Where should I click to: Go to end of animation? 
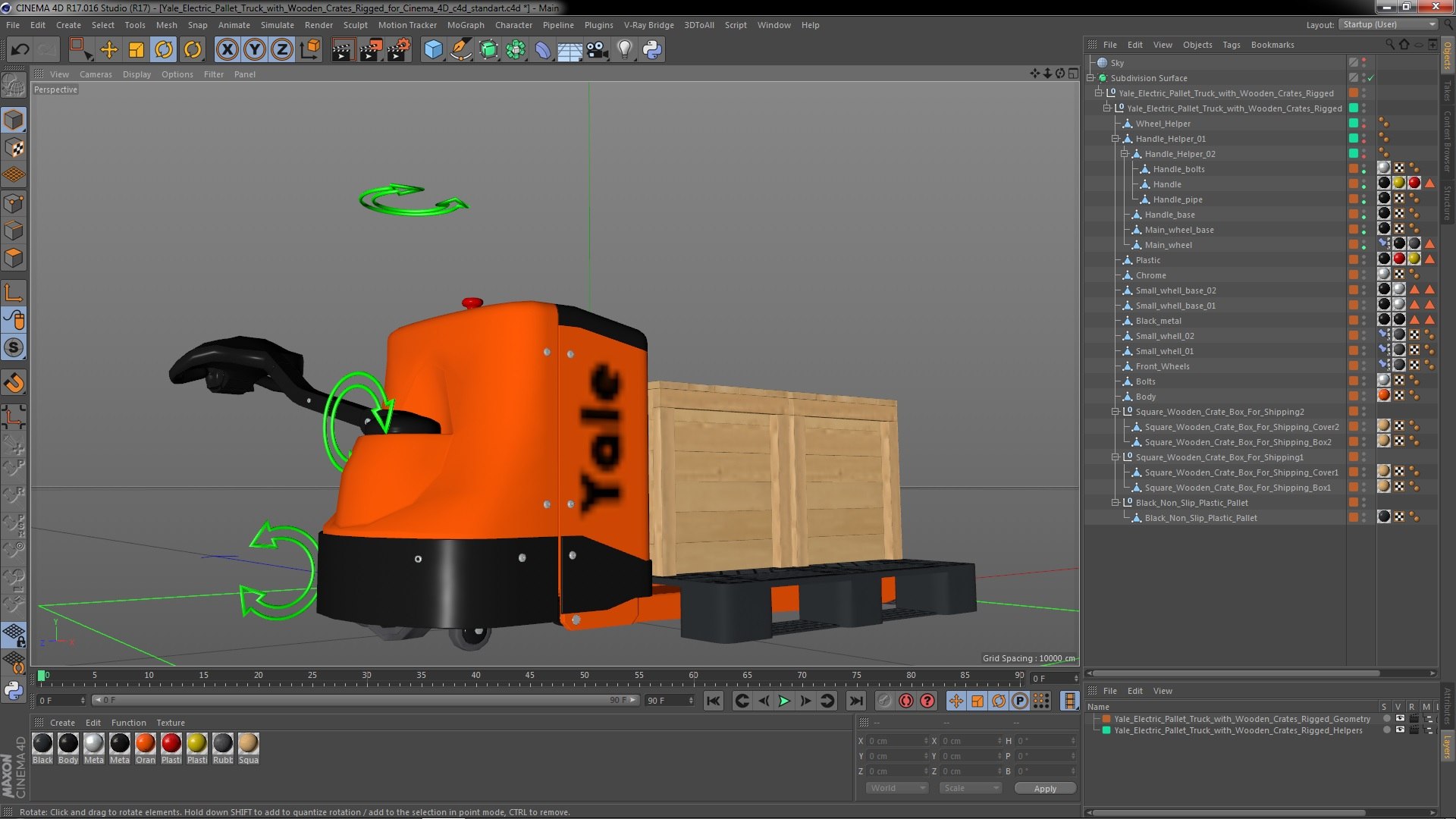(856, 701)
